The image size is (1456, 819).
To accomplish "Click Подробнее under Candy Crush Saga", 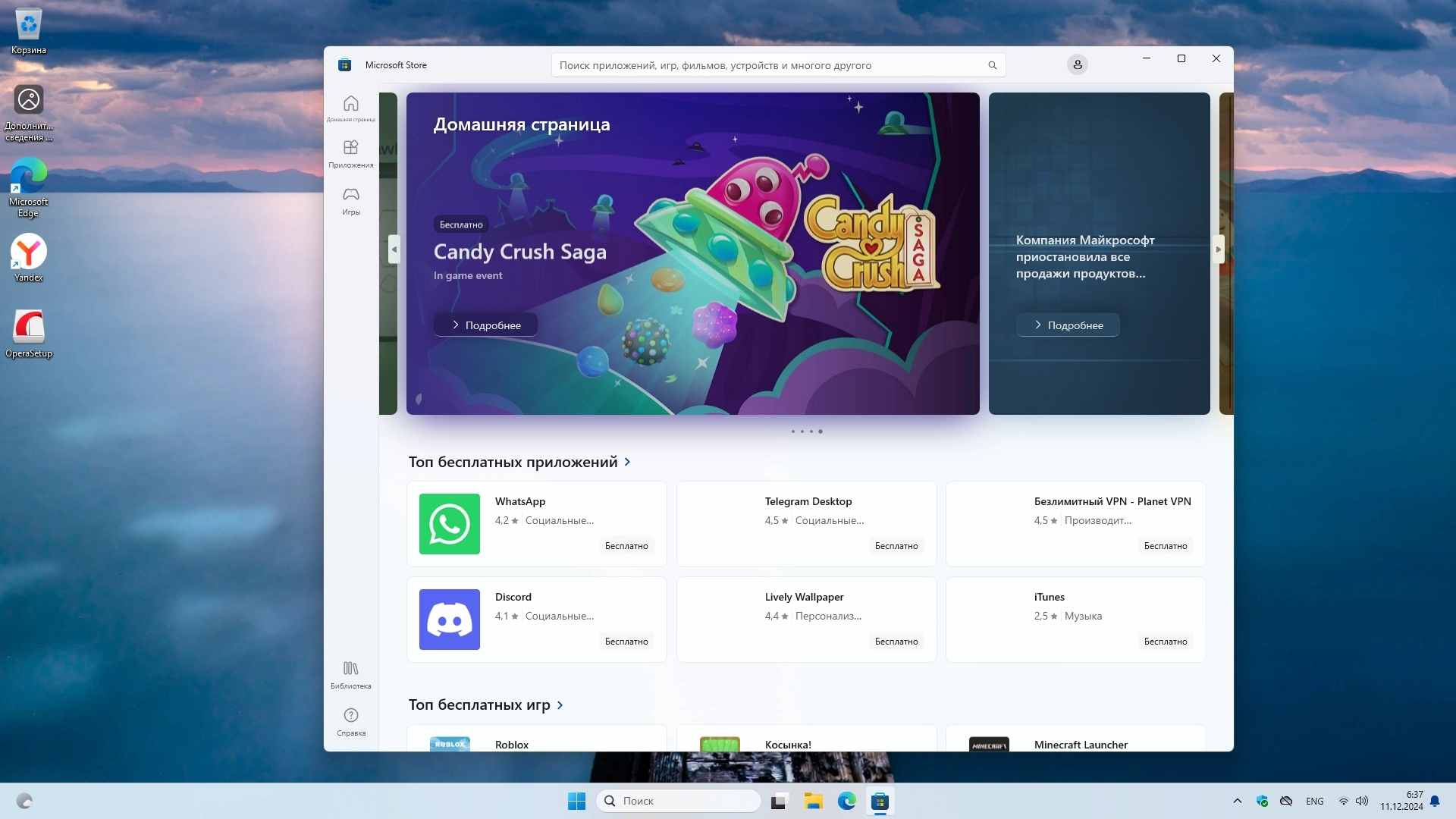I will [485, 325].
